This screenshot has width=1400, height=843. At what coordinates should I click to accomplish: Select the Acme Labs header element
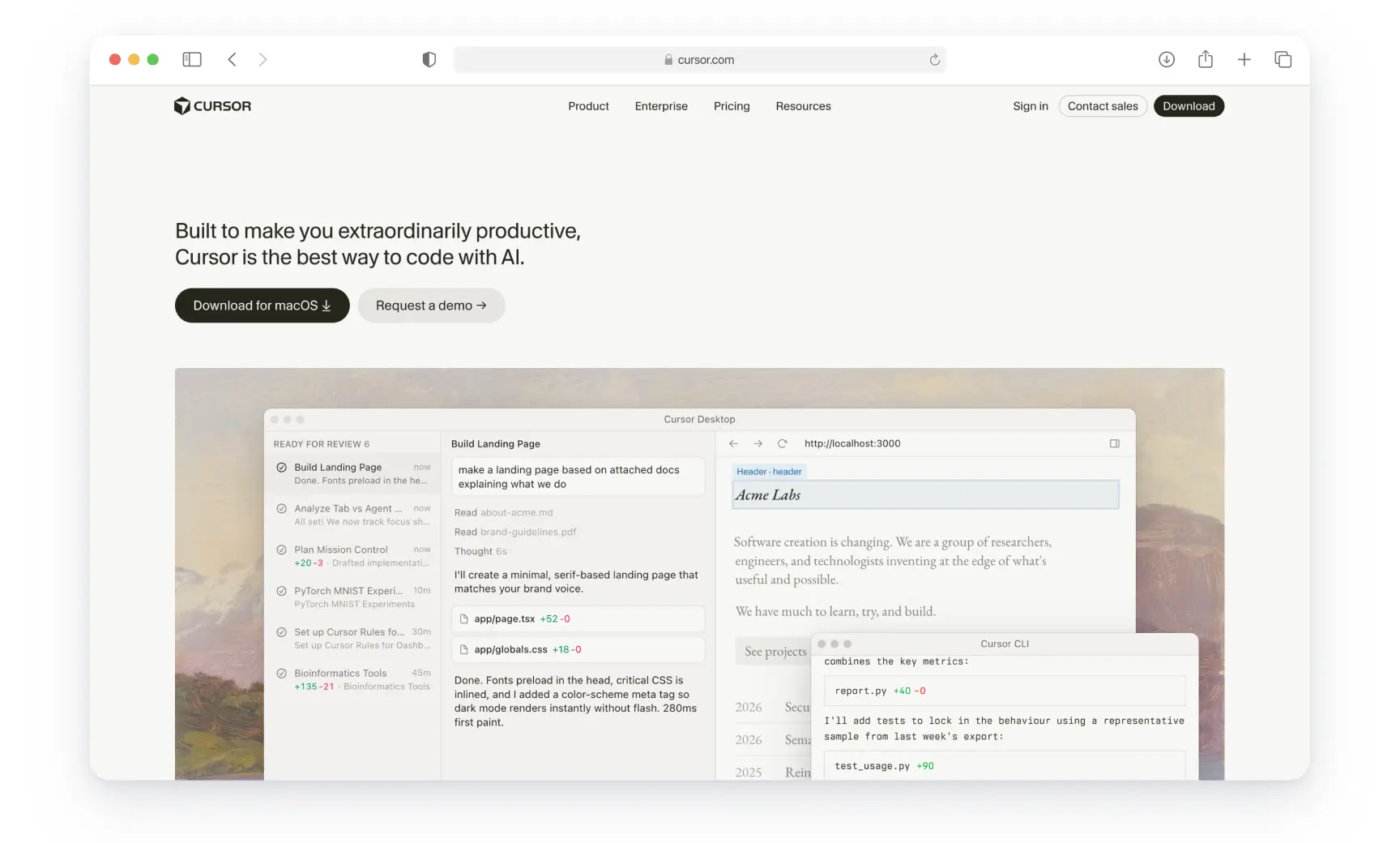coord(926,494)
